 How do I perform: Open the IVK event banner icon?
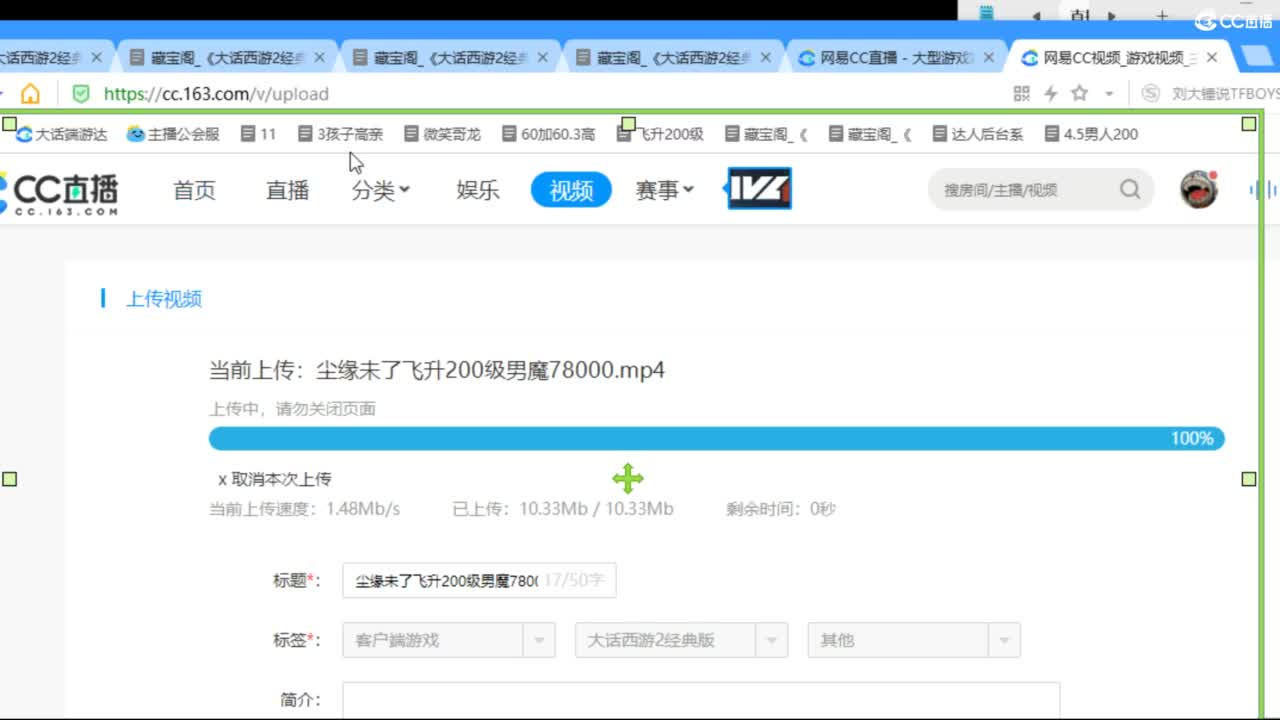point(759,188)
